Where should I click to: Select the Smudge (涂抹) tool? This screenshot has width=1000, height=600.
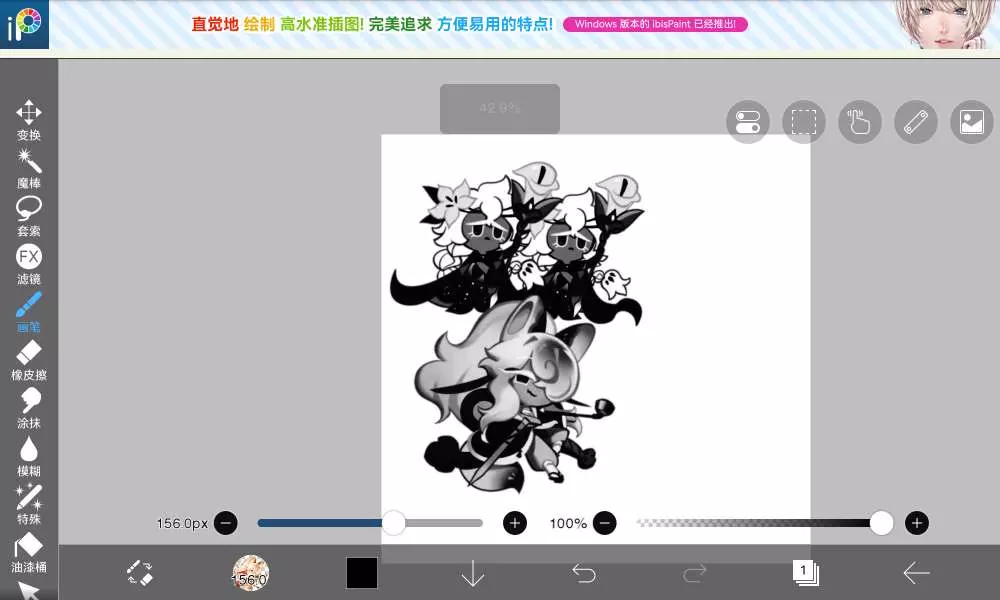pyautogui.click(x=29, y=409)
